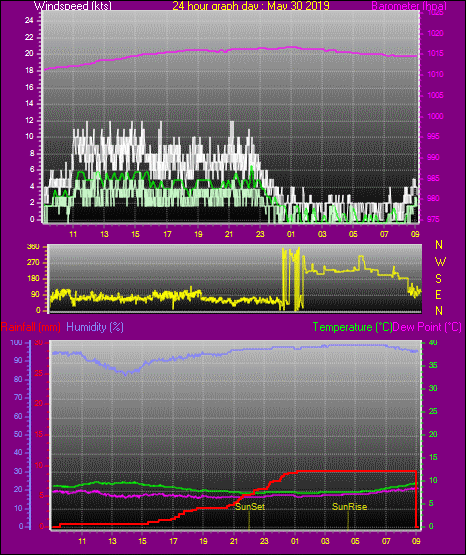This screenshot has width=466, height=555.
Task: Click the SunRise marker label
Action: coord(349,507)
